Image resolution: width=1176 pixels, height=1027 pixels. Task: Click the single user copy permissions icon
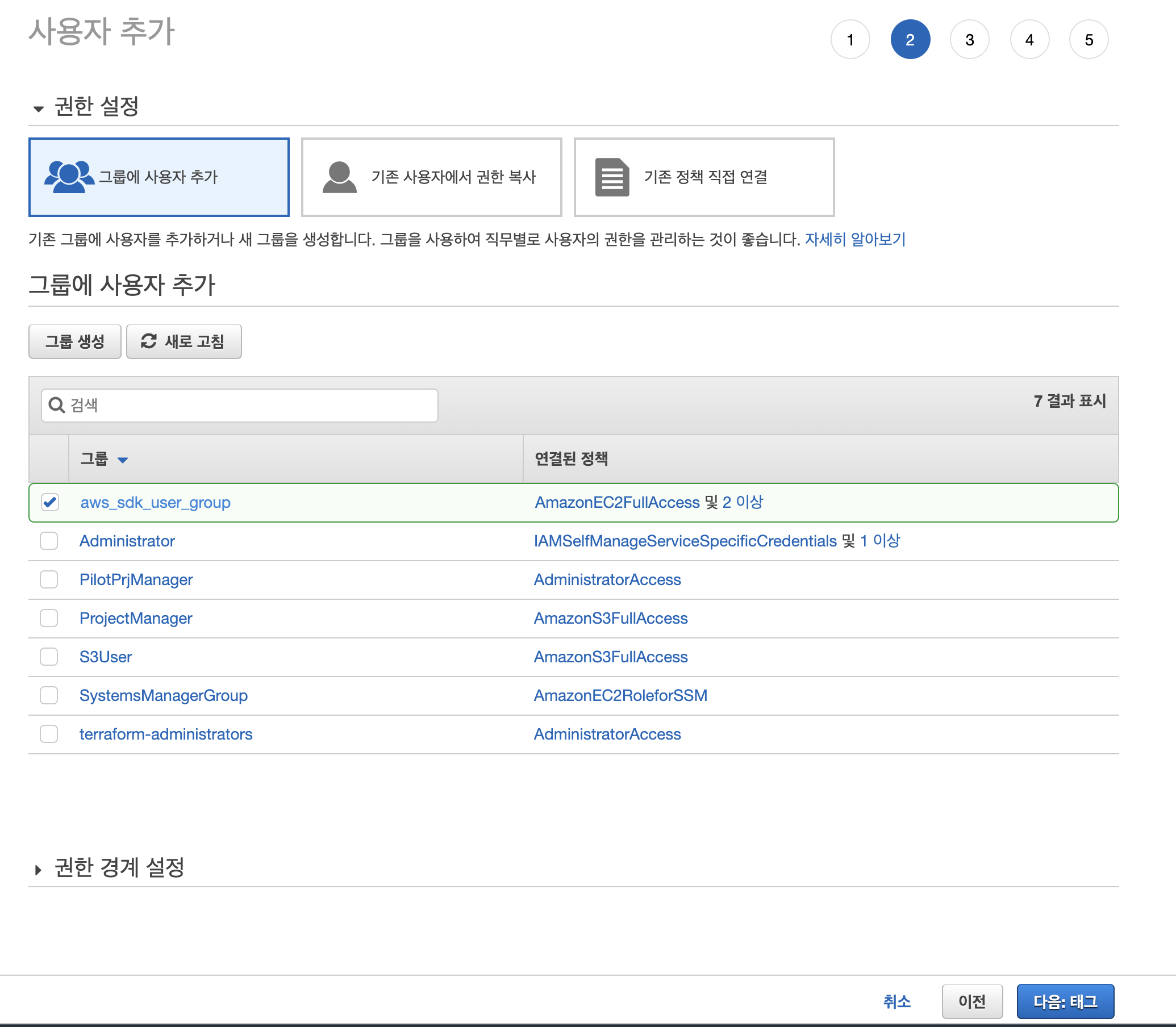pyautogui.click(x=339, y=177)
